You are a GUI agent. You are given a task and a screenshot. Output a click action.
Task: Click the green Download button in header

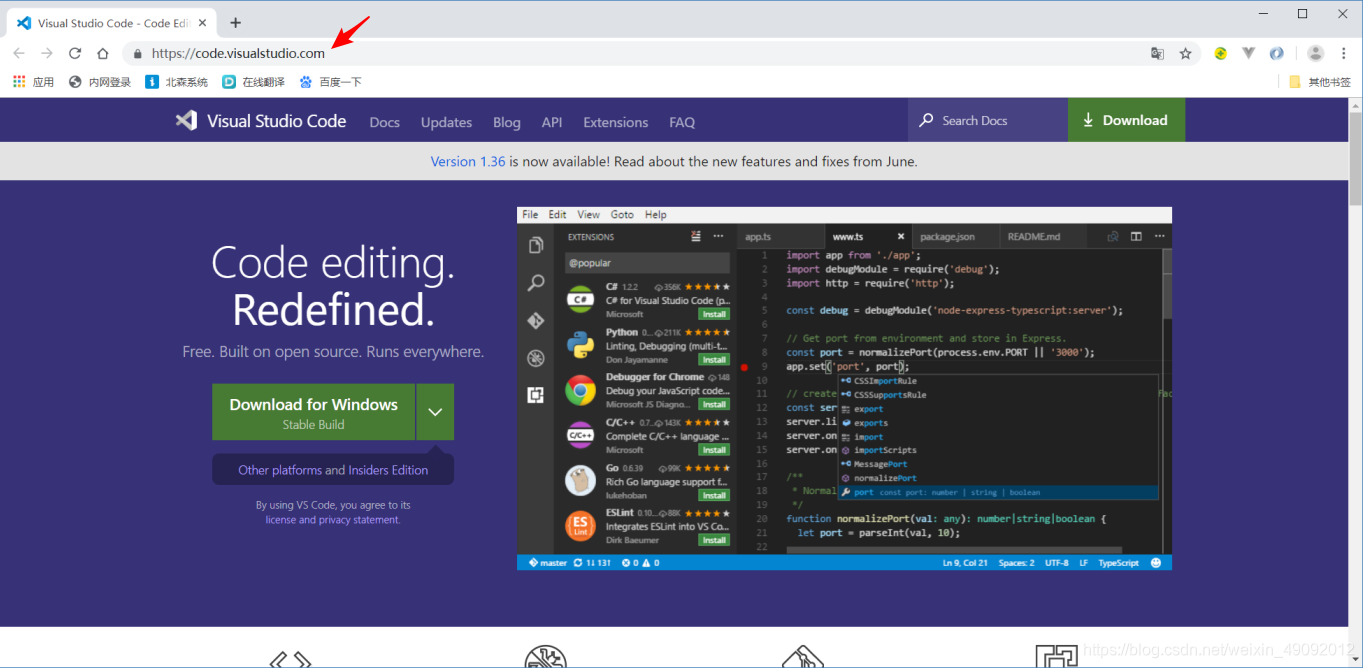pos(1126,120)
